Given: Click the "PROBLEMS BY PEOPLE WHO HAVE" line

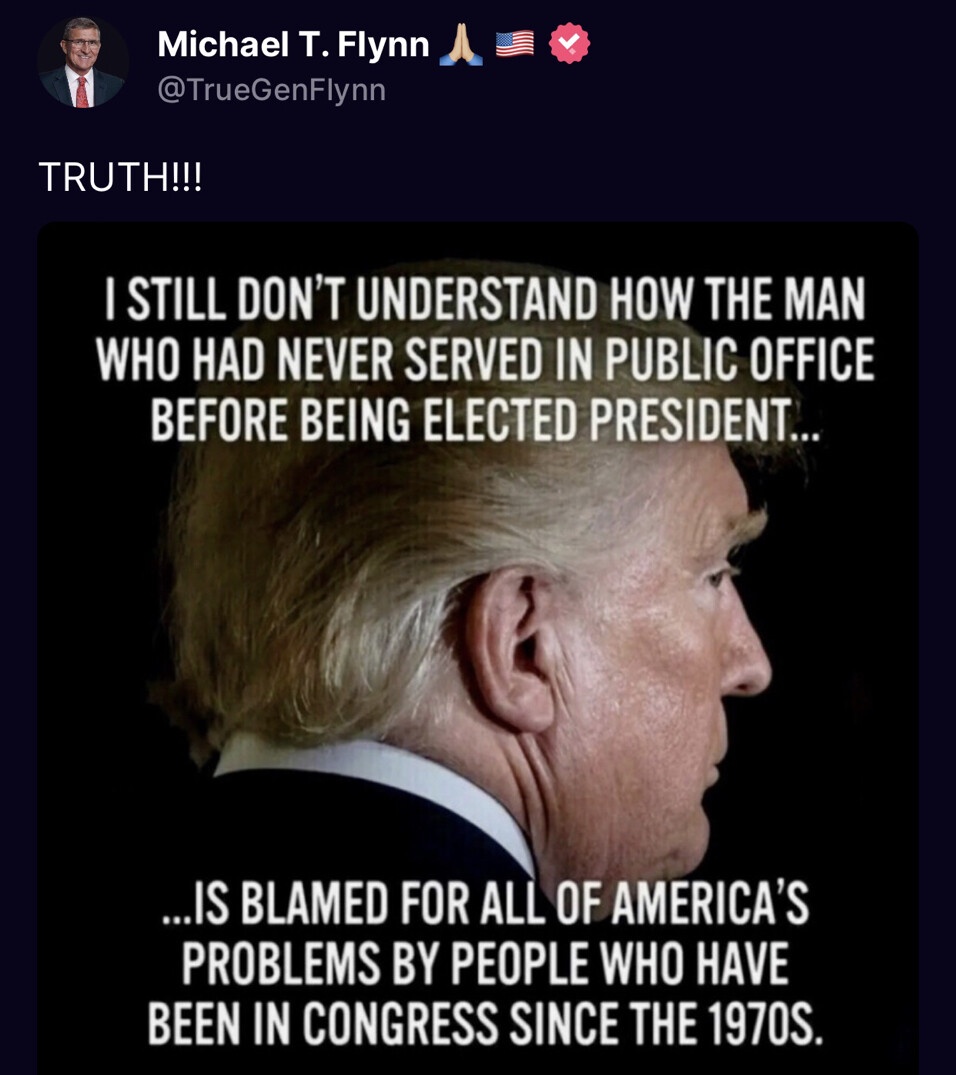Looking at the screenshot, I should [485, 963].
